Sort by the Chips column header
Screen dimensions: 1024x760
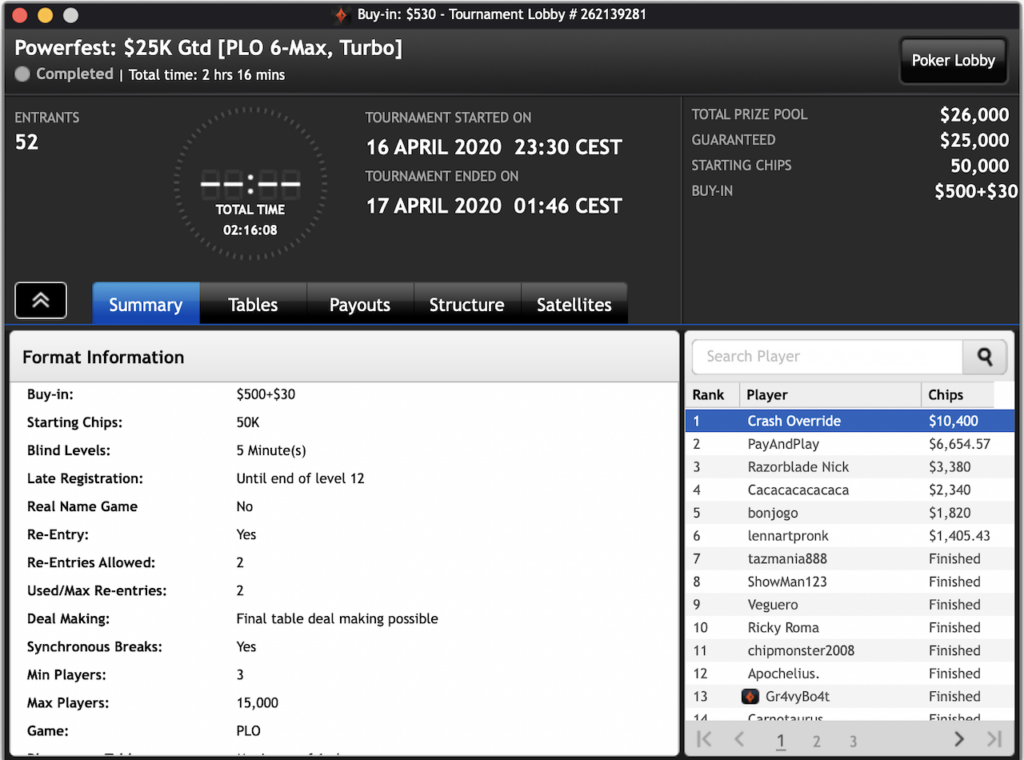point(946,395)
